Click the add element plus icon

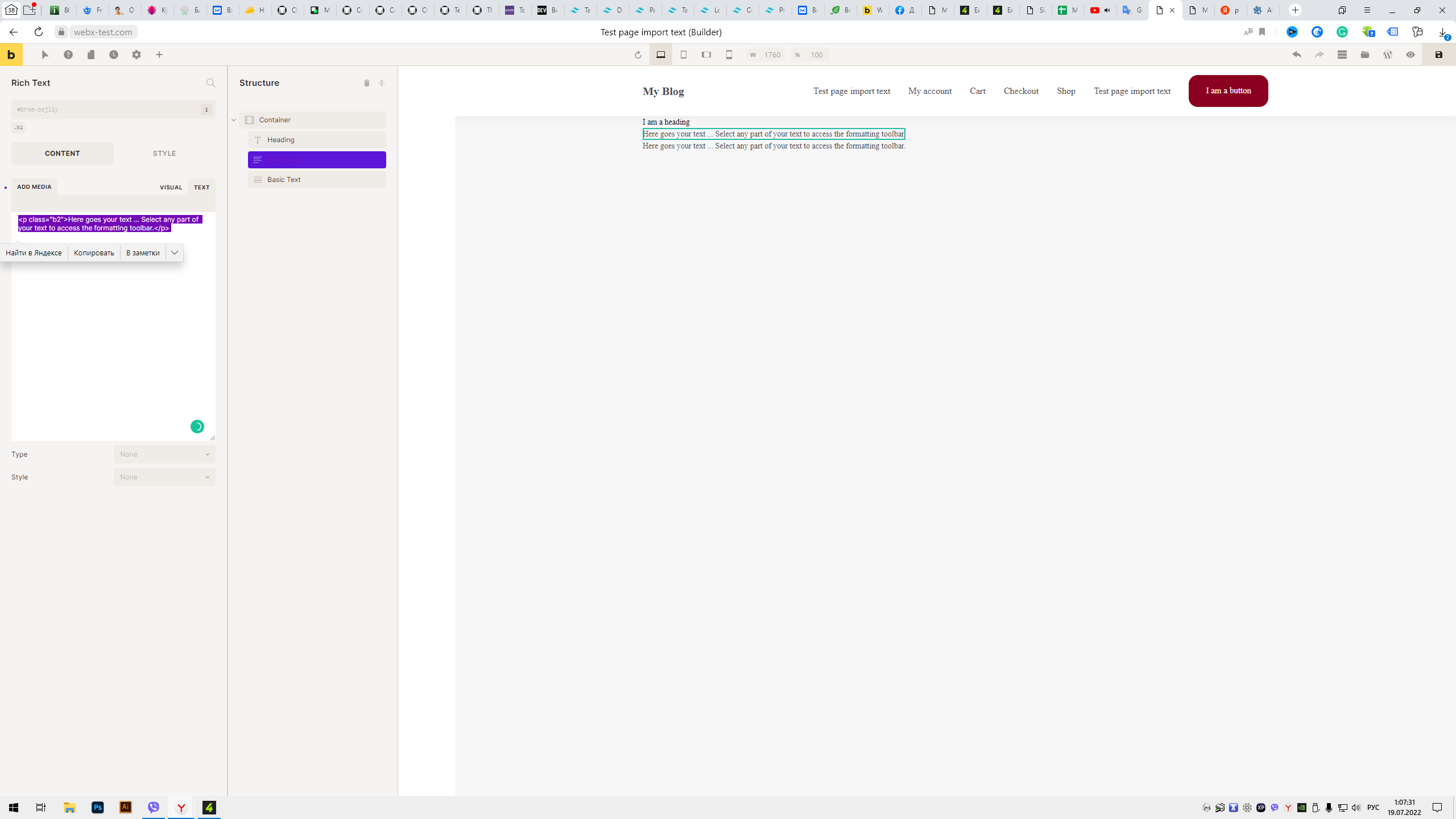pyautogui.click(x=159, y=55)
